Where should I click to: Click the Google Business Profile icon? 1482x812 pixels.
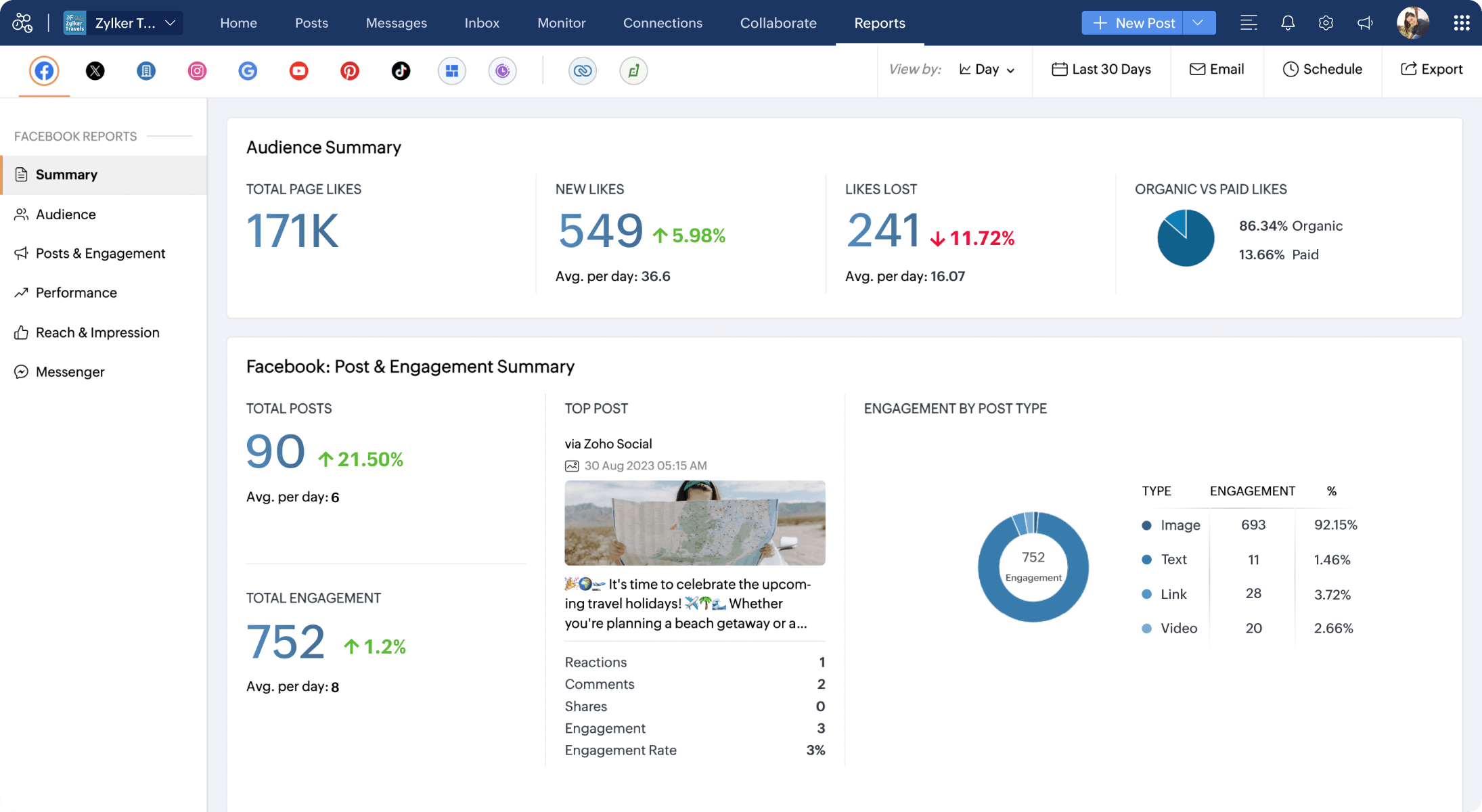click(x=248, y=70)
